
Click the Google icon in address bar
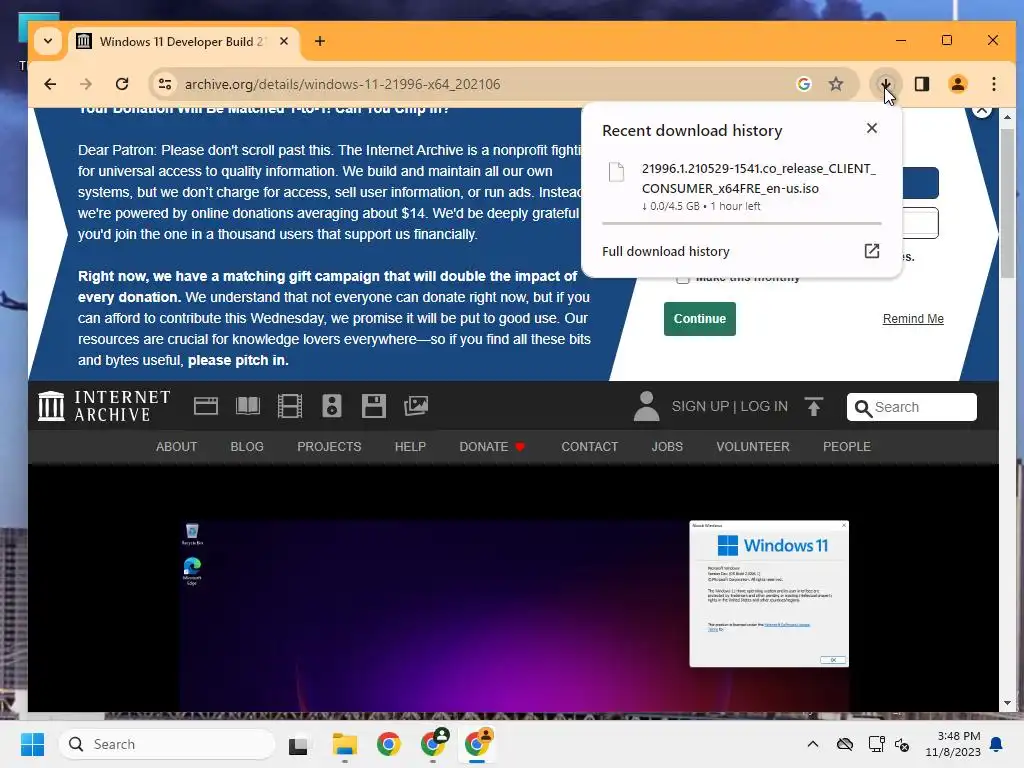point(804,84)
